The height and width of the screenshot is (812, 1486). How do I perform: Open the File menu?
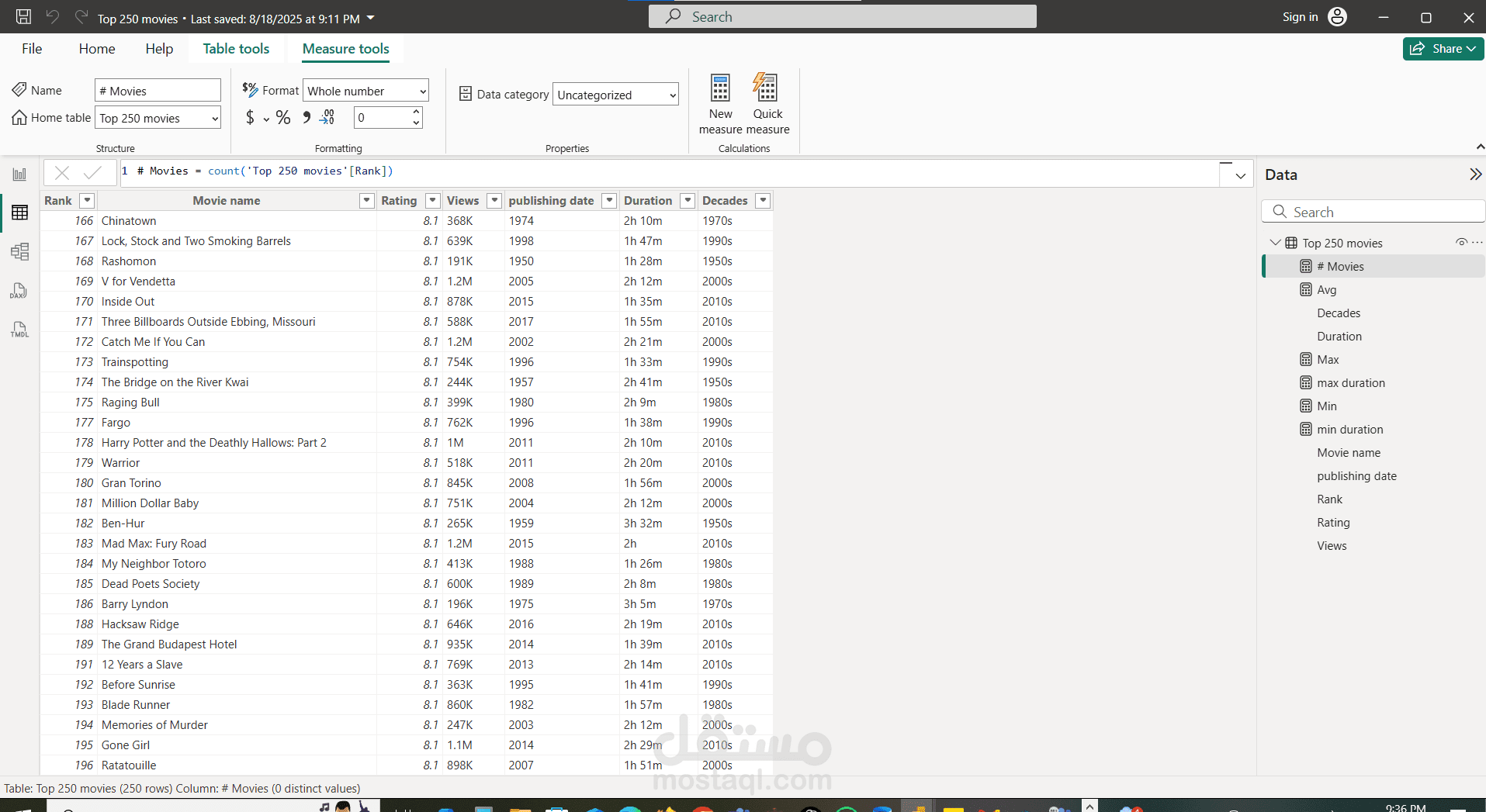coord(32,49)
